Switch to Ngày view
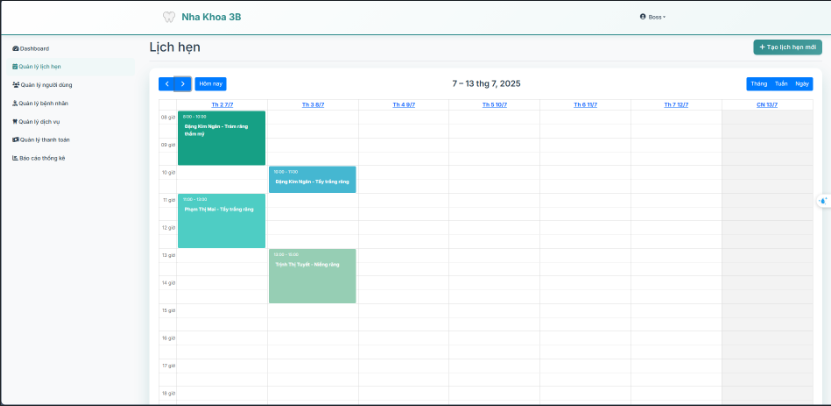 point(802,84)
